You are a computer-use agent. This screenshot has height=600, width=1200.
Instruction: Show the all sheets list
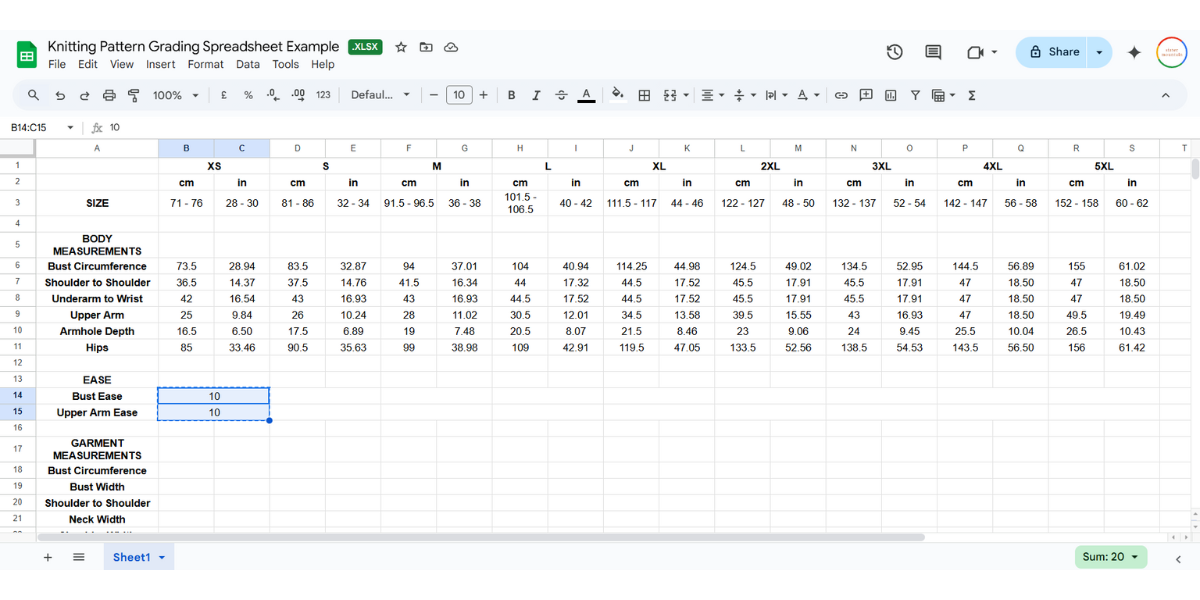click(79, 557)
